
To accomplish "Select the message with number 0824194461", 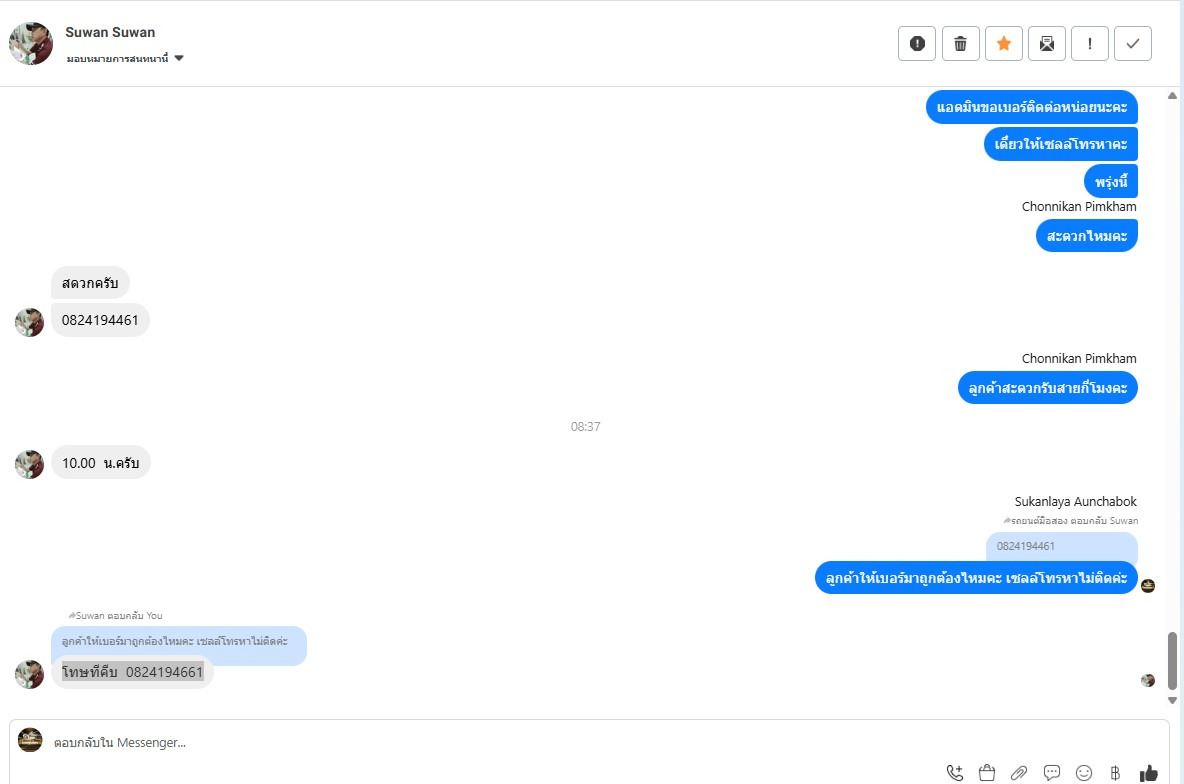I will [x=100, y=320].
